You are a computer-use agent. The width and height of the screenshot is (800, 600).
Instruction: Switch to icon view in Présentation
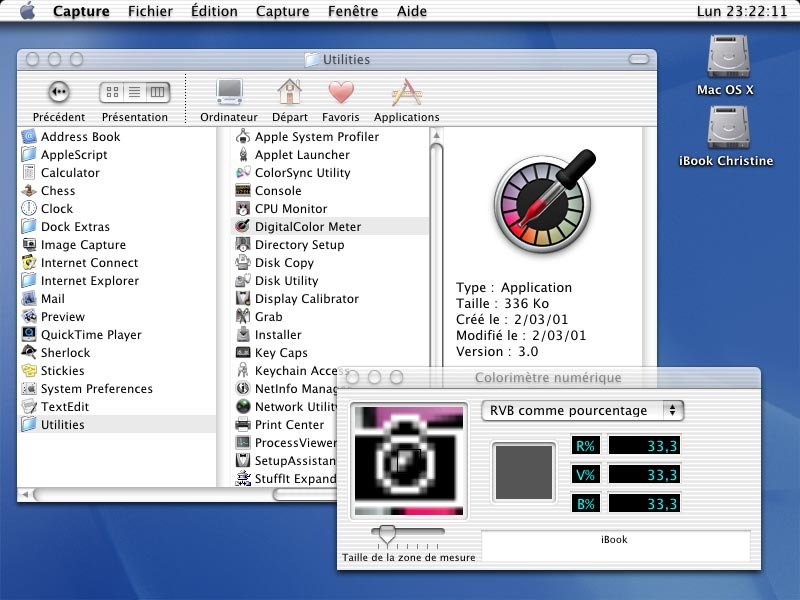point(112,92)
